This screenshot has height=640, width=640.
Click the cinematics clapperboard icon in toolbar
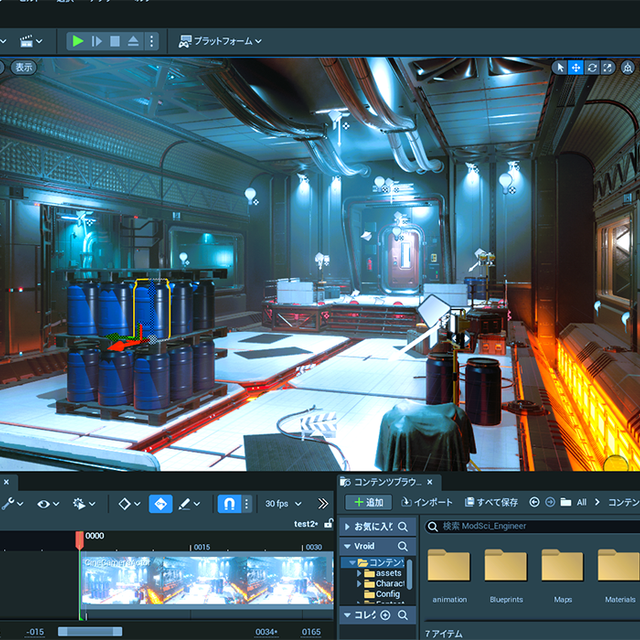click(x=26, y=41)
